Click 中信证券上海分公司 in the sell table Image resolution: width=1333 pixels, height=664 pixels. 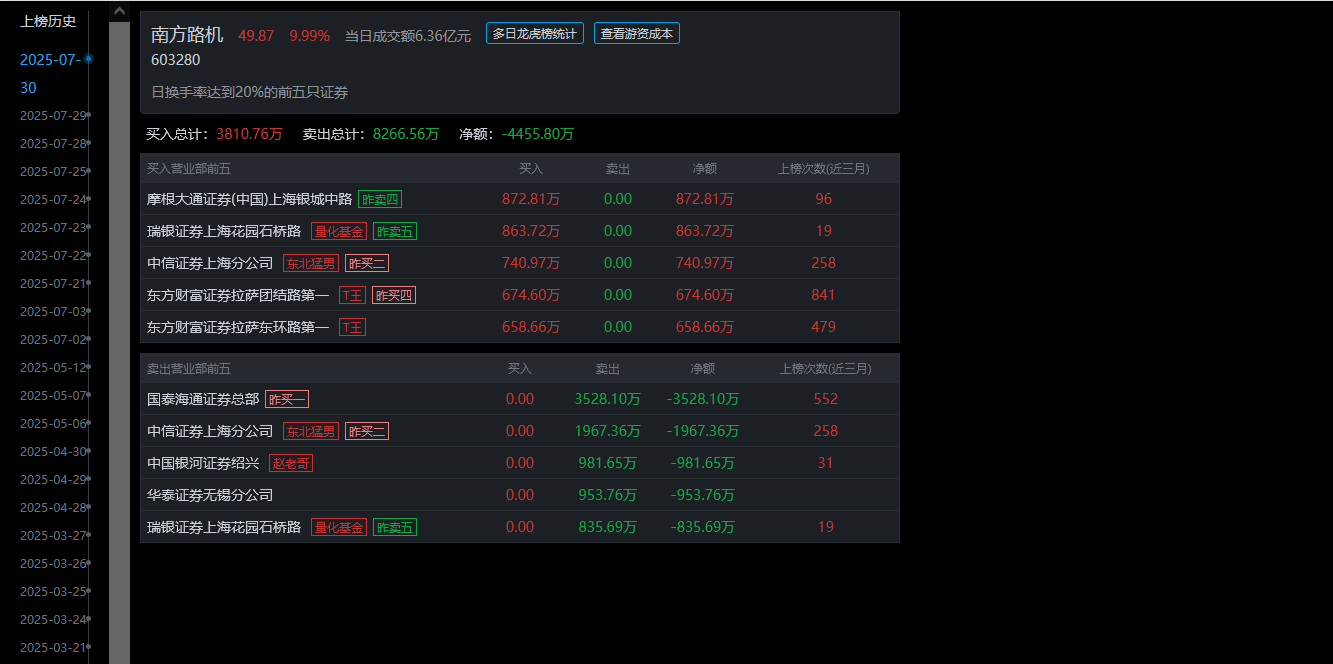tap(210, 431)
